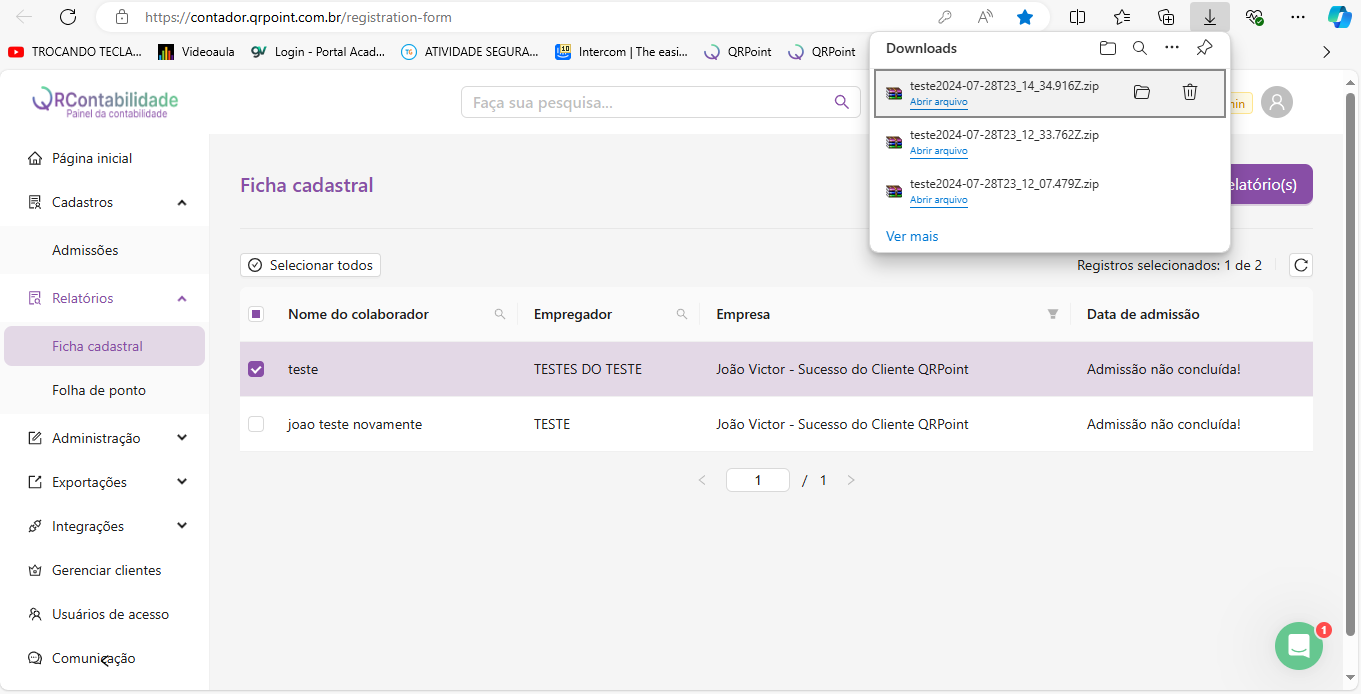
Task: Delete the first downloaded zip file
Action: click(x=1189, y=92)
